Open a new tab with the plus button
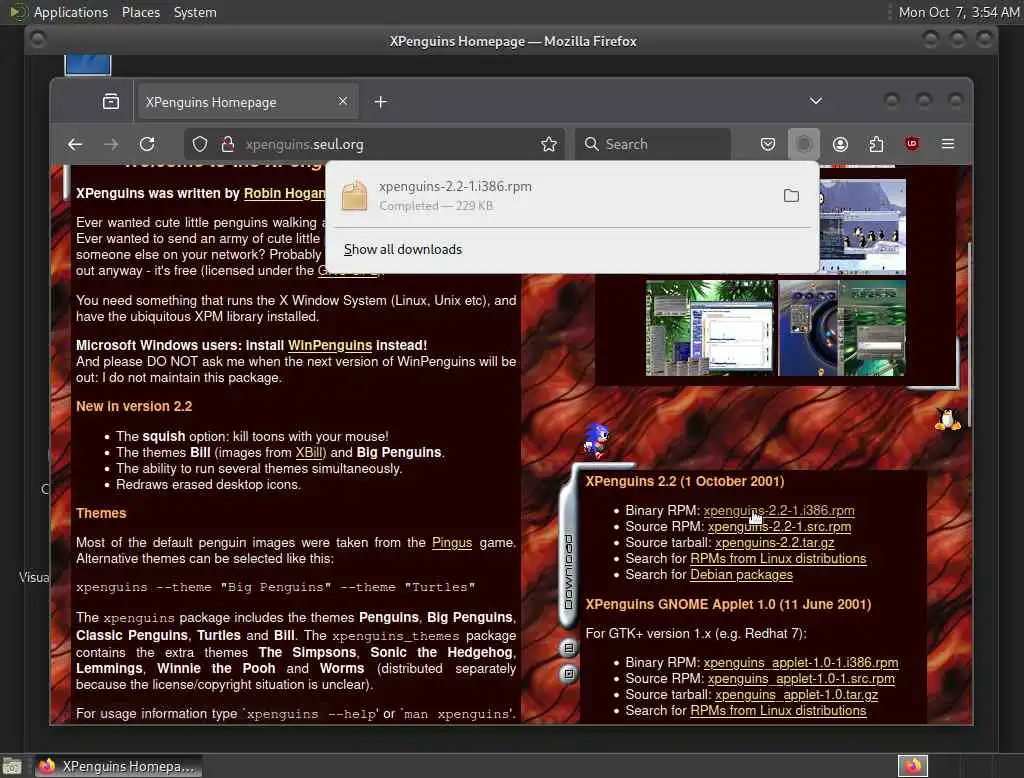Screen dimensions: 1024x778 (x=381, y=102)
